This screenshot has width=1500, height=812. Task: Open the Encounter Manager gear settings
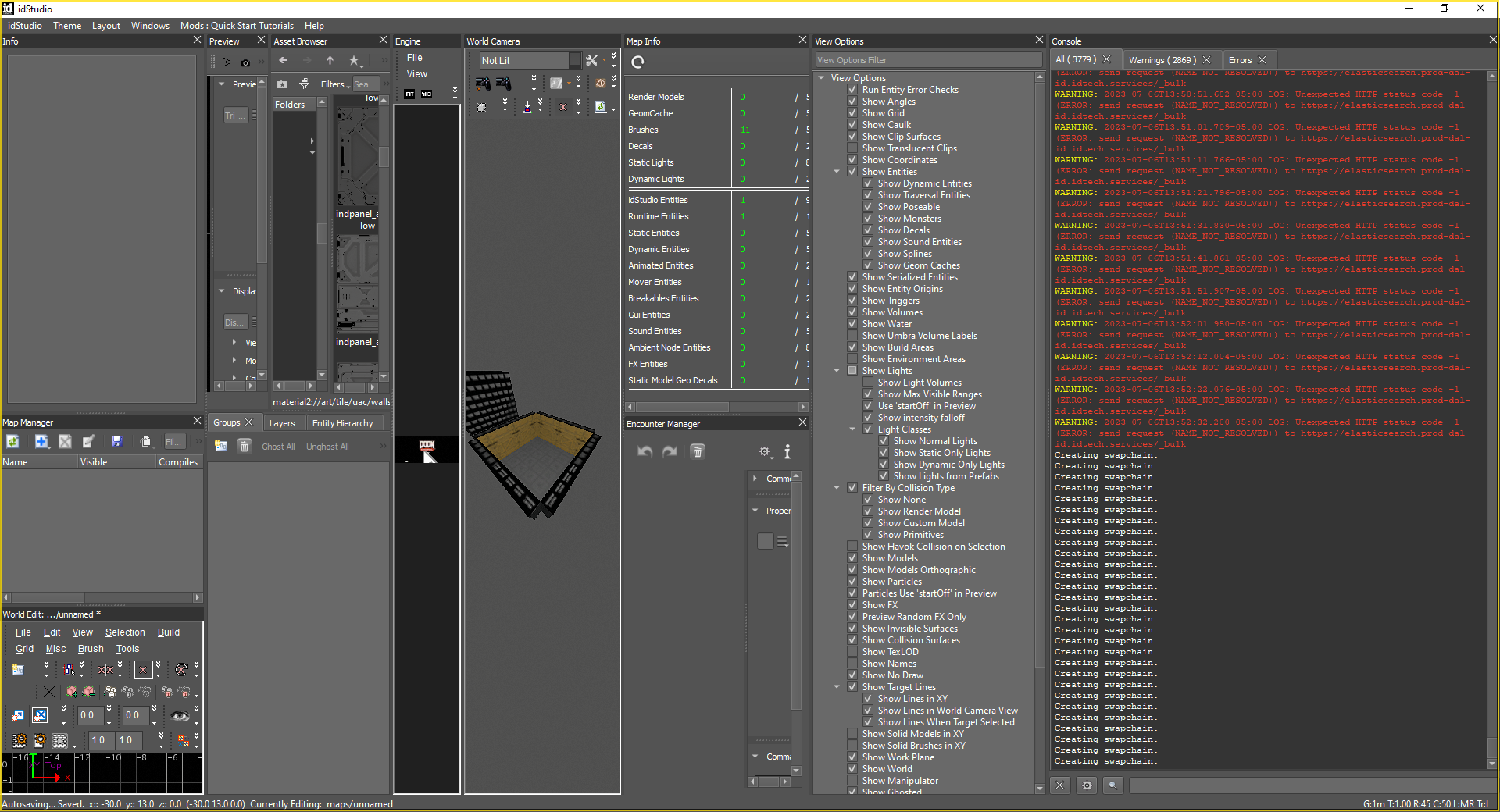pos(765,451)
